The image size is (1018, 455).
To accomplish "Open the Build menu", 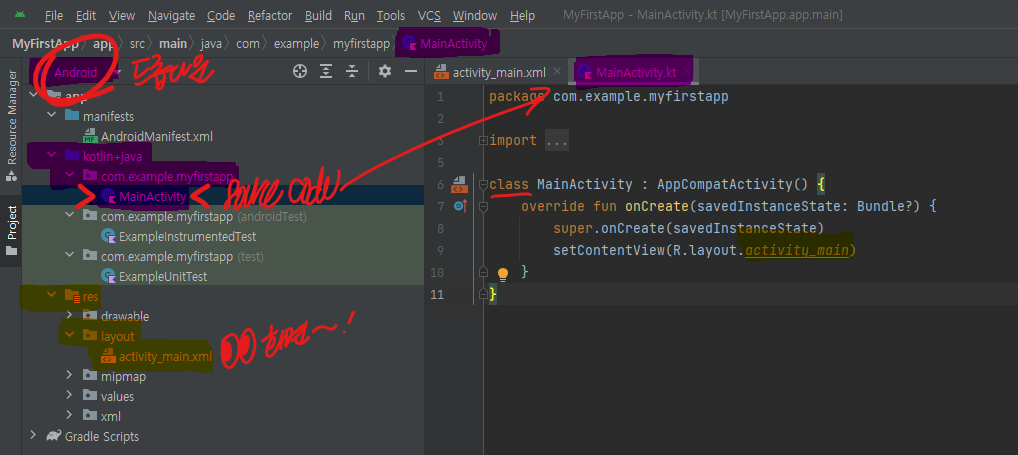I will click(x=318, y=16).
